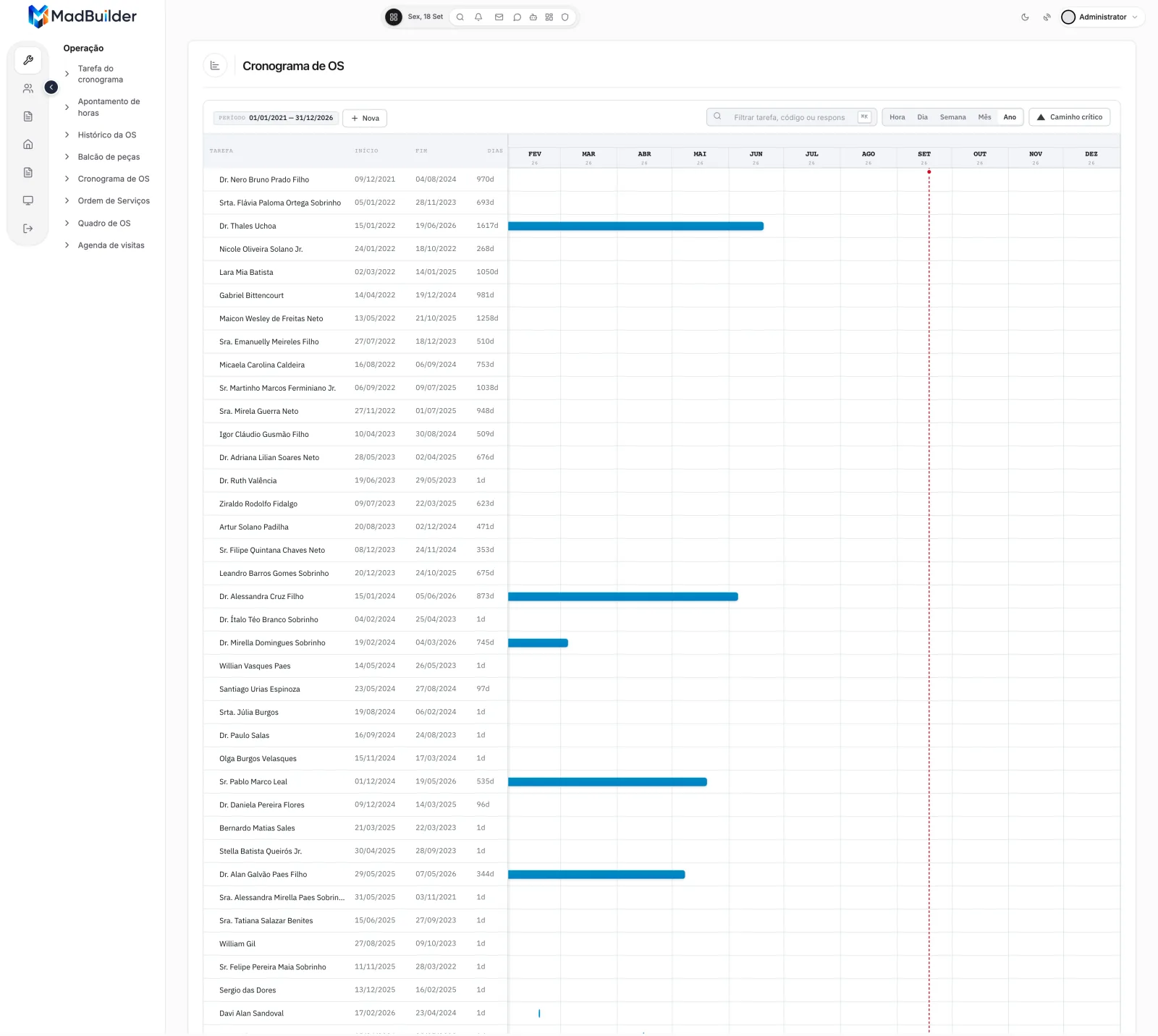Collapse the sidebar with round arrow button
Viewport: 1158px width, 1036px height.
coord(51,88)
